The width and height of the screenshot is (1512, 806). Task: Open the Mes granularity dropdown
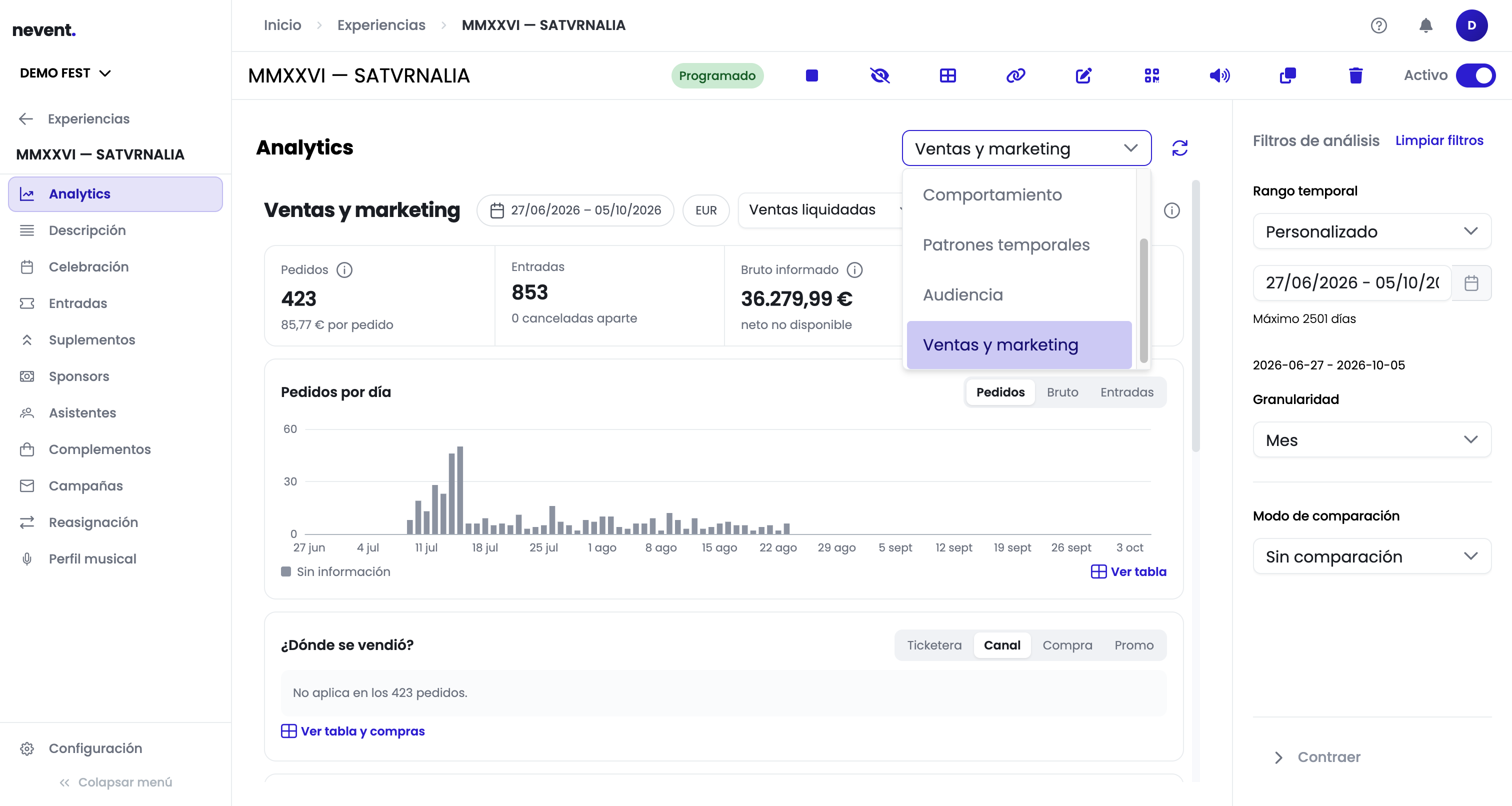click(x=1371, y=439)
